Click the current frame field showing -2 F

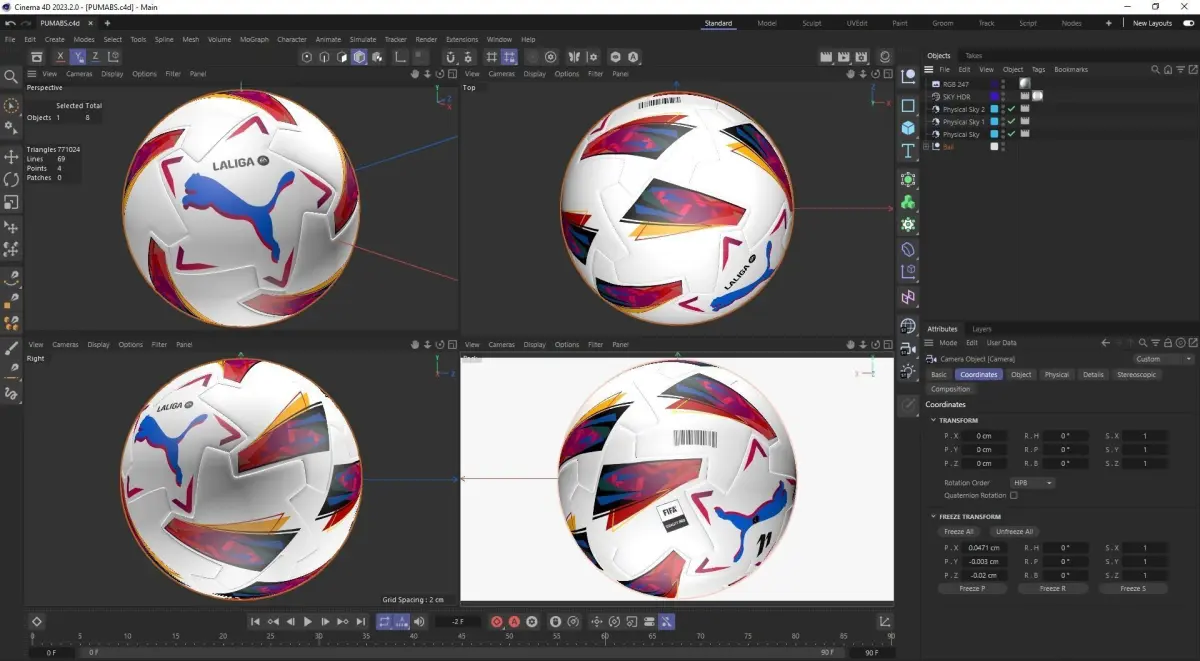(459, 622)
